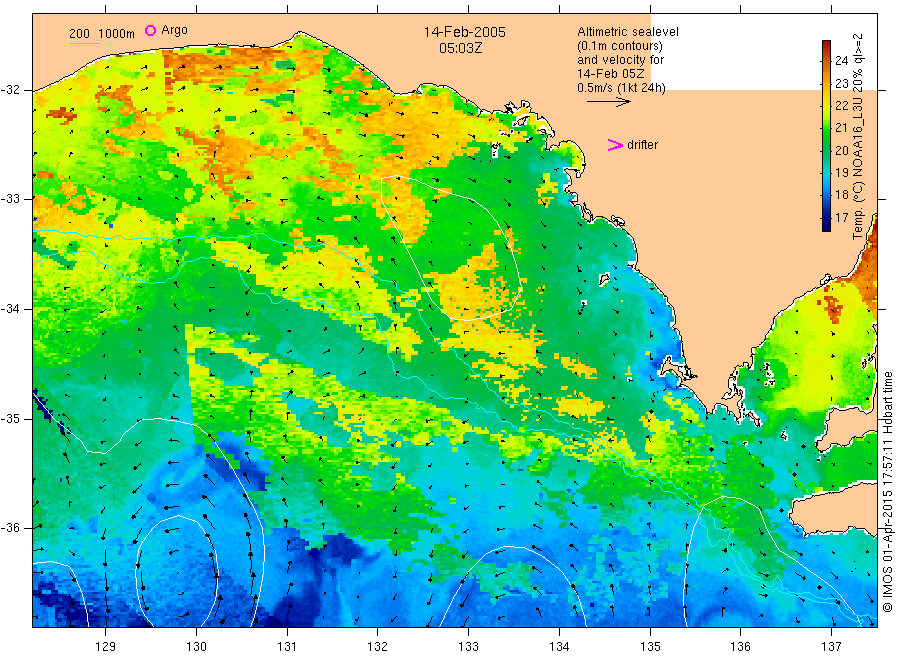Click longitude axis label 133
The height and width of the screenshot is (660, 900).
(x=468, y=647)
